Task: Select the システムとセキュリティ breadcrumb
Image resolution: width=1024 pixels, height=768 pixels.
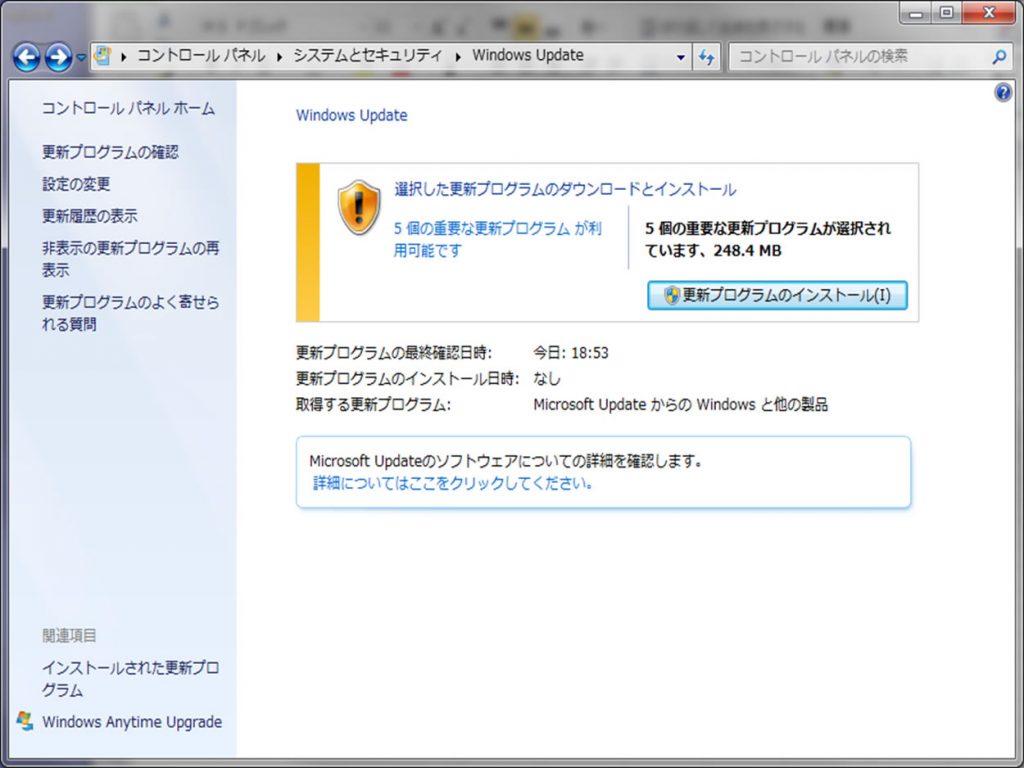Action: (368, 56)
